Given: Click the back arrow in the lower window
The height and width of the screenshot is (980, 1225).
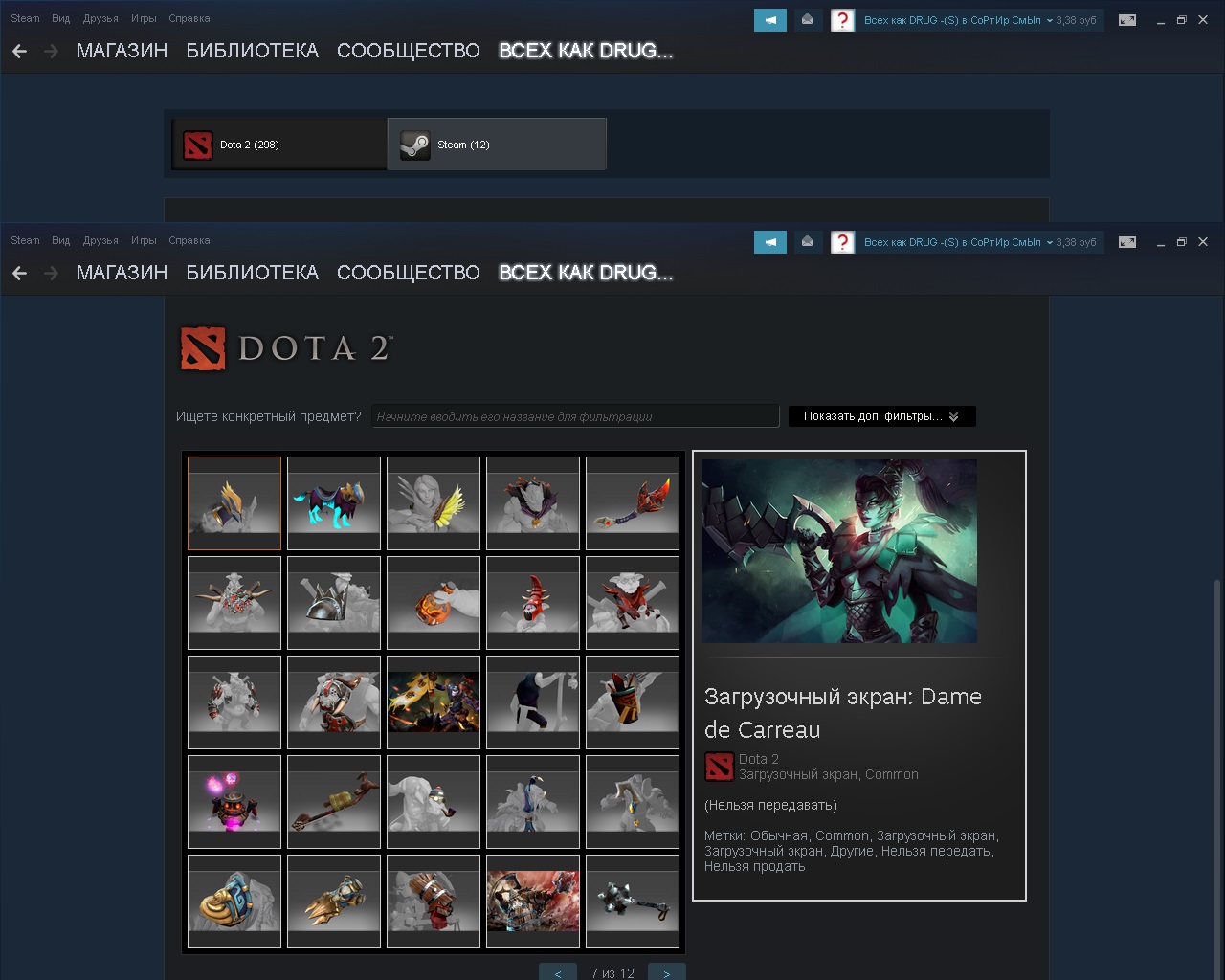Looking at the screenshot, I should [19, 274].
